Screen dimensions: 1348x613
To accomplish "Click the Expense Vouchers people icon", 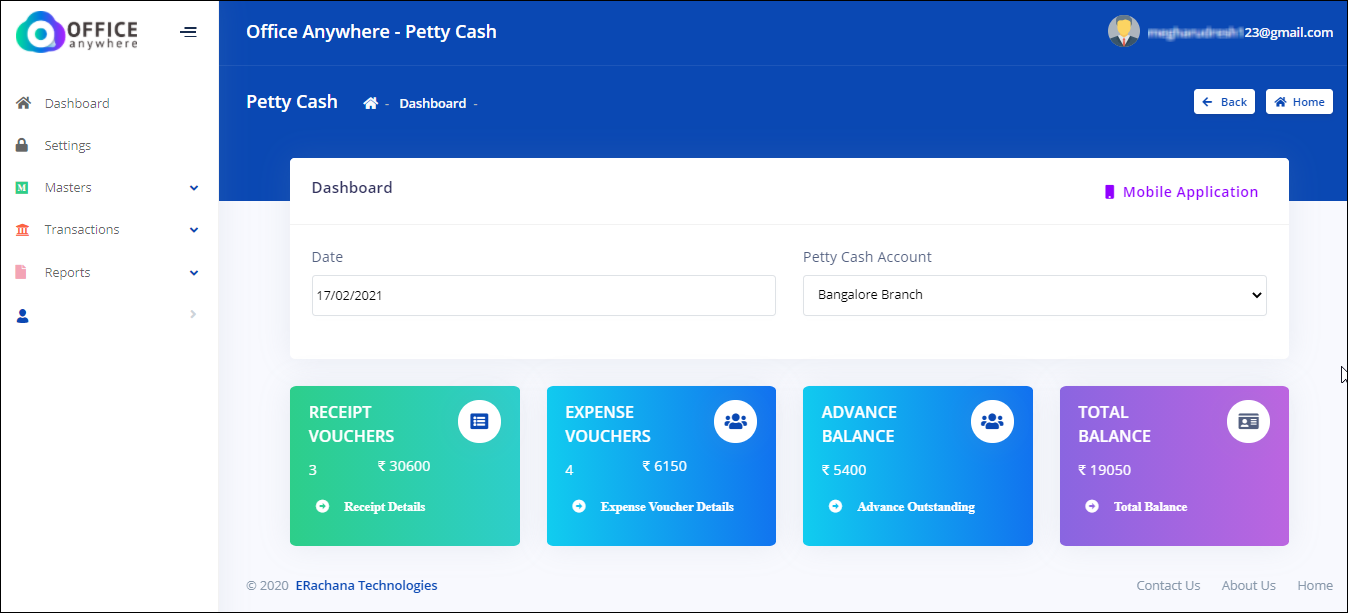I will [735, 422].
